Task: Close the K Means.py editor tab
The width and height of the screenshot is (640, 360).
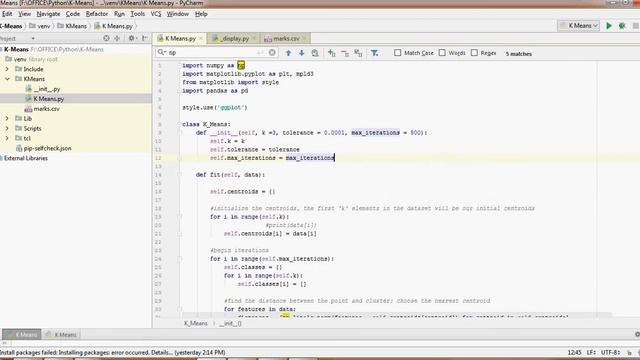Action: 201,38
